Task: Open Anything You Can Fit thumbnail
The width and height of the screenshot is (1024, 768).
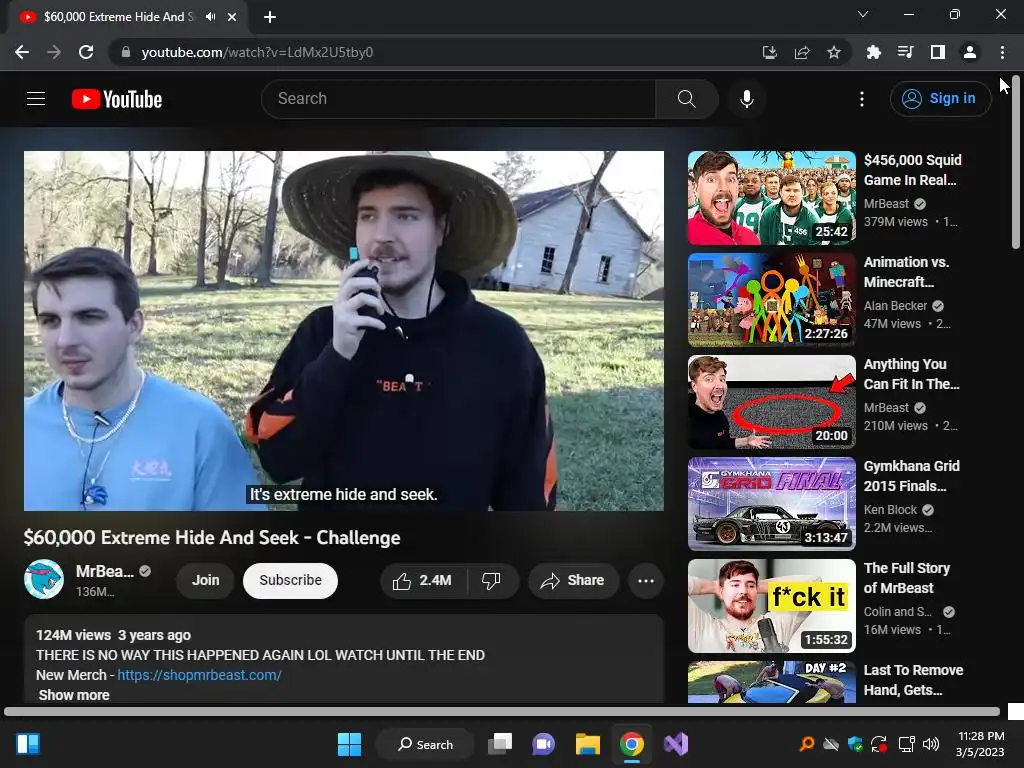Action: [x=771, y=402]
